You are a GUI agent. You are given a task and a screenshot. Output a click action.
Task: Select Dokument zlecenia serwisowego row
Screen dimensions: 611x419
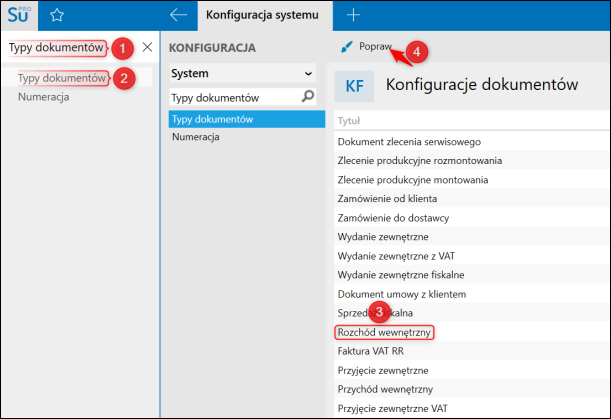(410, 142)
